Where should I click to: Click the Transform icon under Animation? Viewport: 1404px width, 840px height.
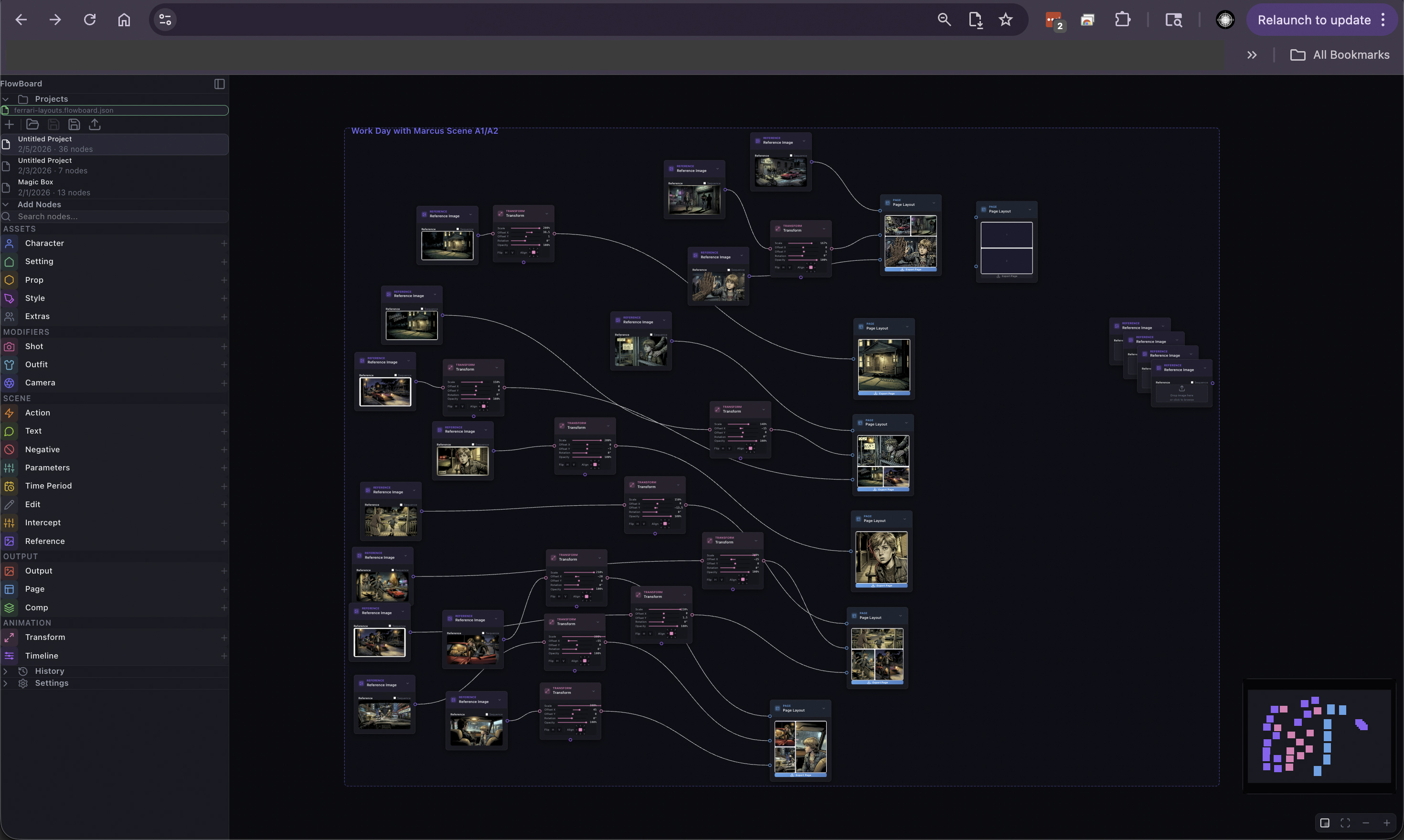point(9,638)
